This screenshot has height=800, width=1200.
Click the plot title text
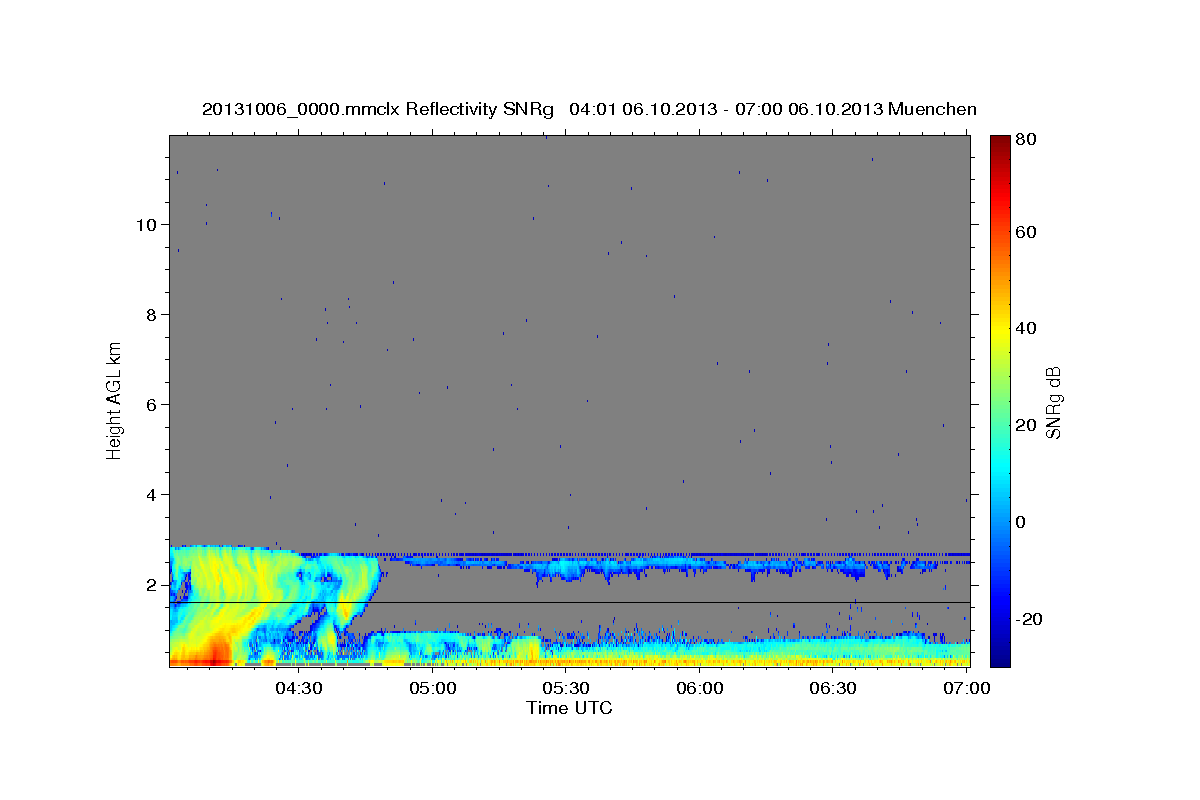click(x=589, y=109)
